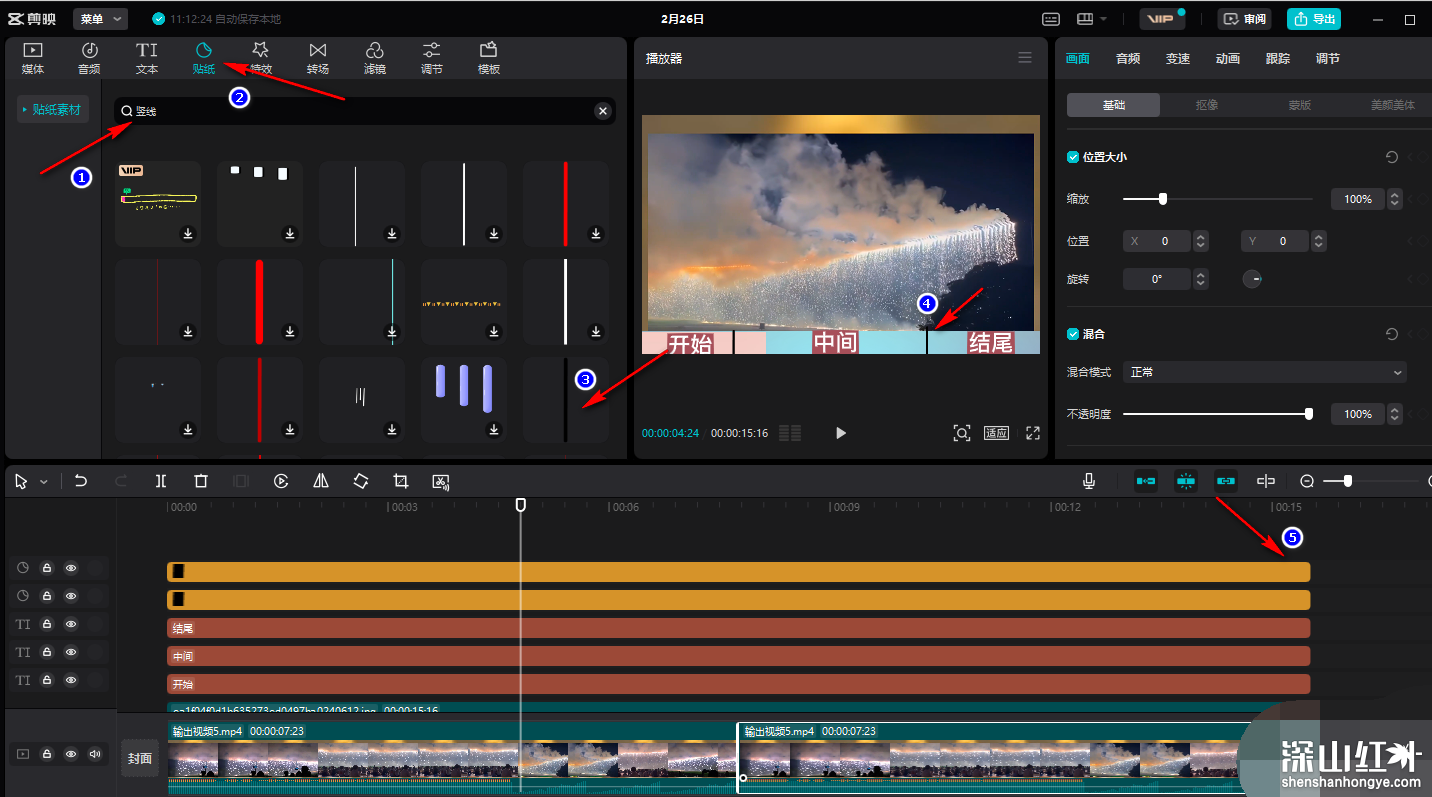Open the 特效 tab in top toolbar
The height and width of the screenshot is (797, 1432).
[x=260, y=58]
